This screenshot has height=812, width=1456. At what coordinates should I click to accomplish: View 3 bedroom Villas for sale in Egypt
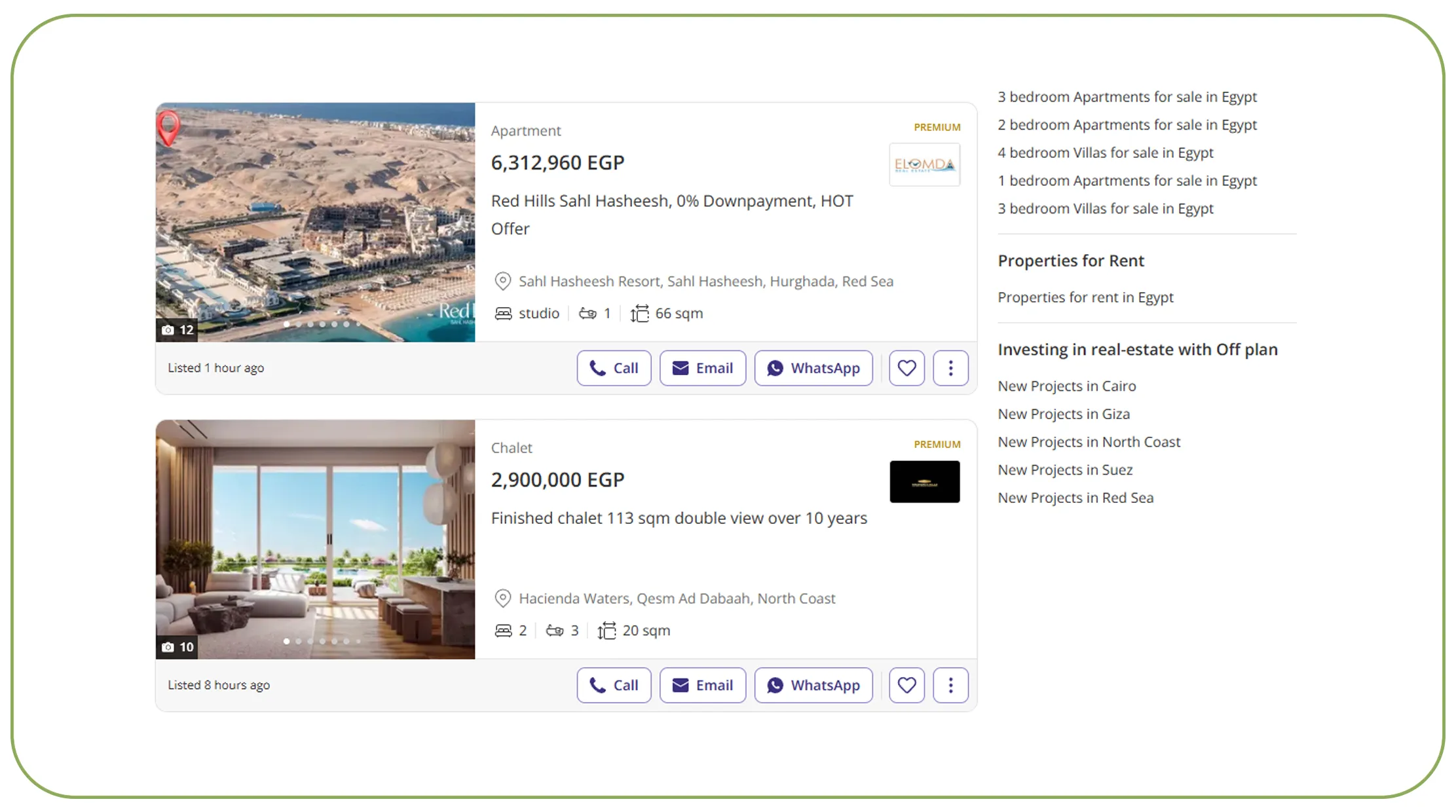click(x=1105, y=208)
